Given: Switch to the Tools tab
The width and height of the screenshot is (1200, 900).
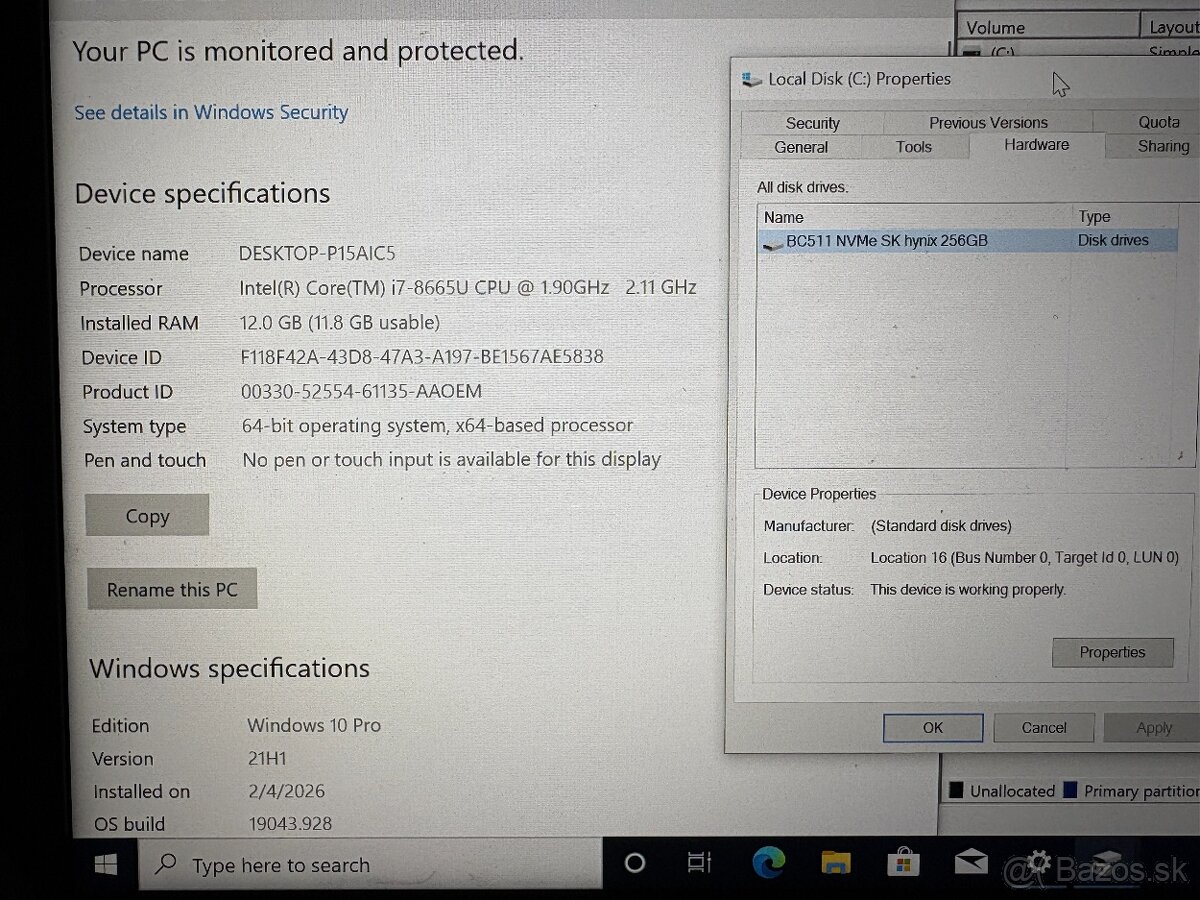Looking at the screenshot, I should (913, 146).
